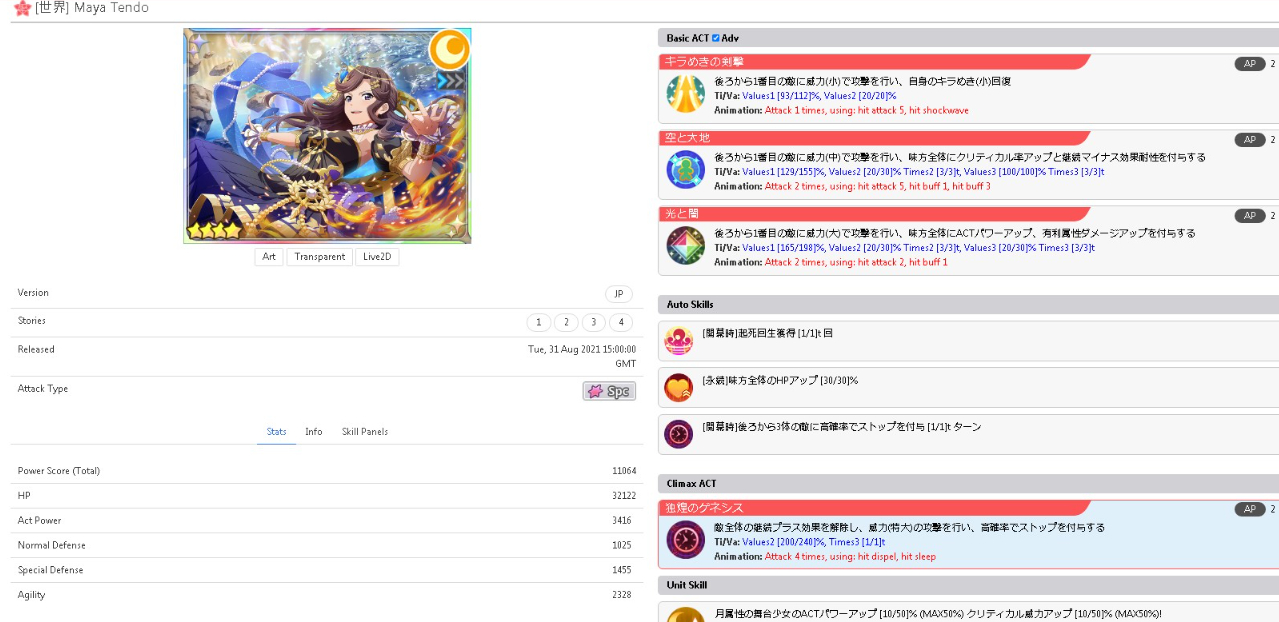Viewport: 1279px width, 622px height.
Task: Click the 光と闇 skill icon
Action: click(x=686, y=246)
